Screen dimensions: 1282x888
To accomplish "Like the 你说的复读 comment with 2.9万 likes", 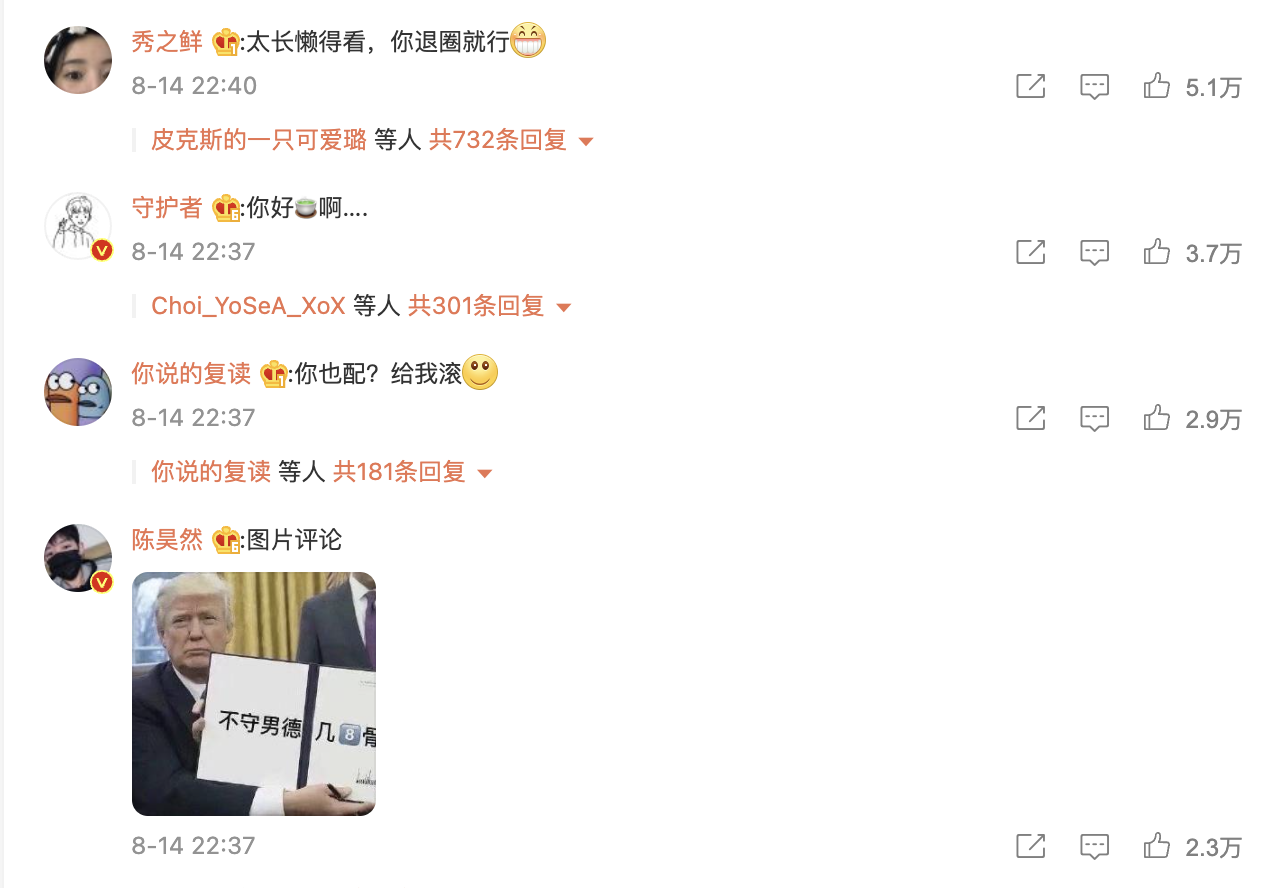I will 1157,418.
